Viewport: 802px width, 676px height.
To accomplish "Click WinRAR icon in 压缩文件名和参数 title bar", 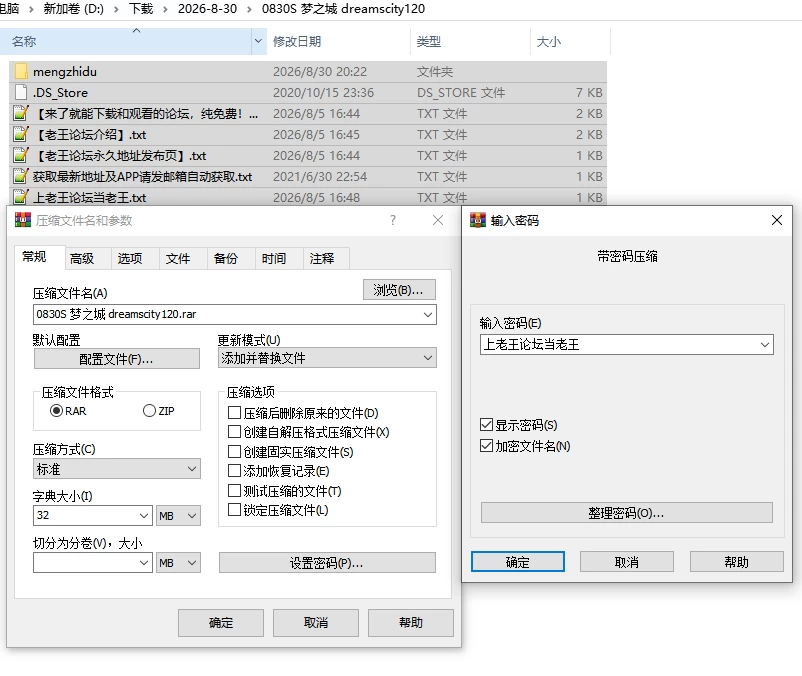I will [23, 220].
